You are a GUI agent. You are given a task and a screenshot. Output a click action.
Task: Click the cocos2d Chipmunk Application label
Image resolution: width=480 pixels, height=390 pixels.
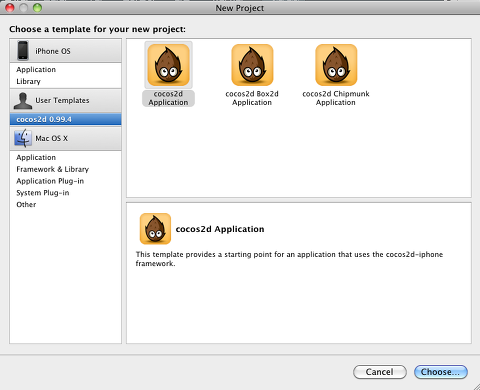coord(336,98)
